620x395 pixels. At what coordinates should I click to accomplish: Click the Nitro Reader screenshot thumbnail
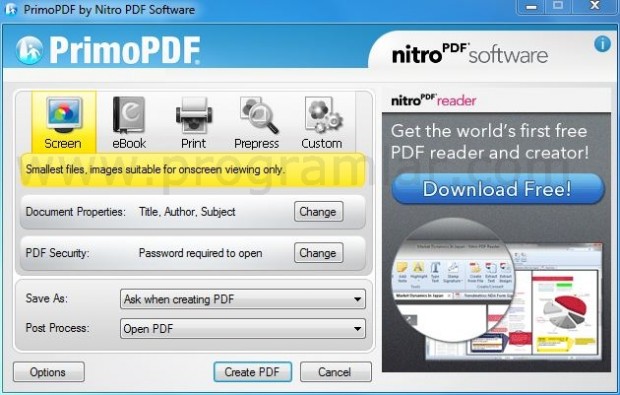(498, 289)
